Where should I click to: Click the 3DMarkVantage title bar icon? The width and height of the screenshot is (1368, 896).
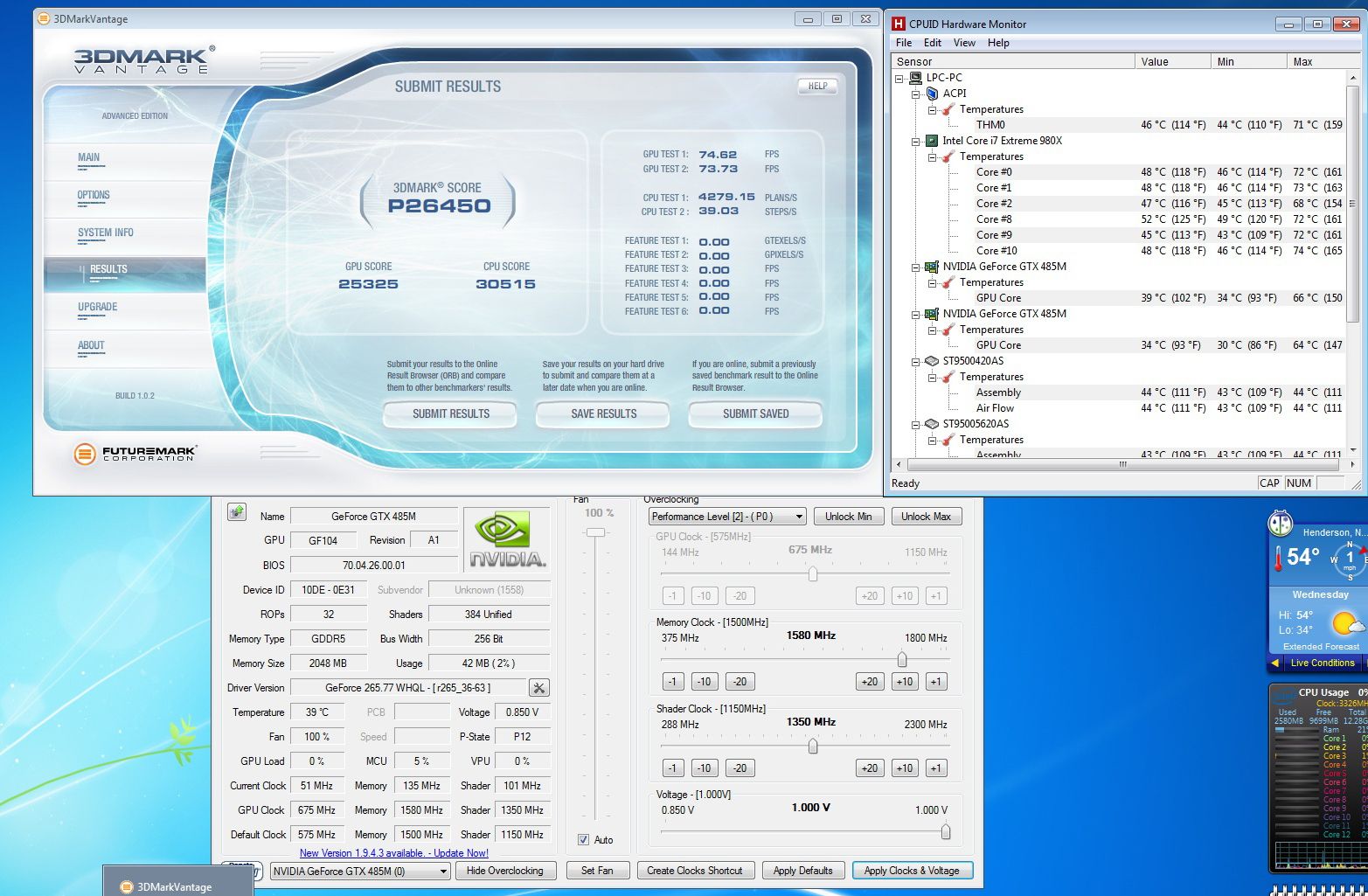[45, 18]
